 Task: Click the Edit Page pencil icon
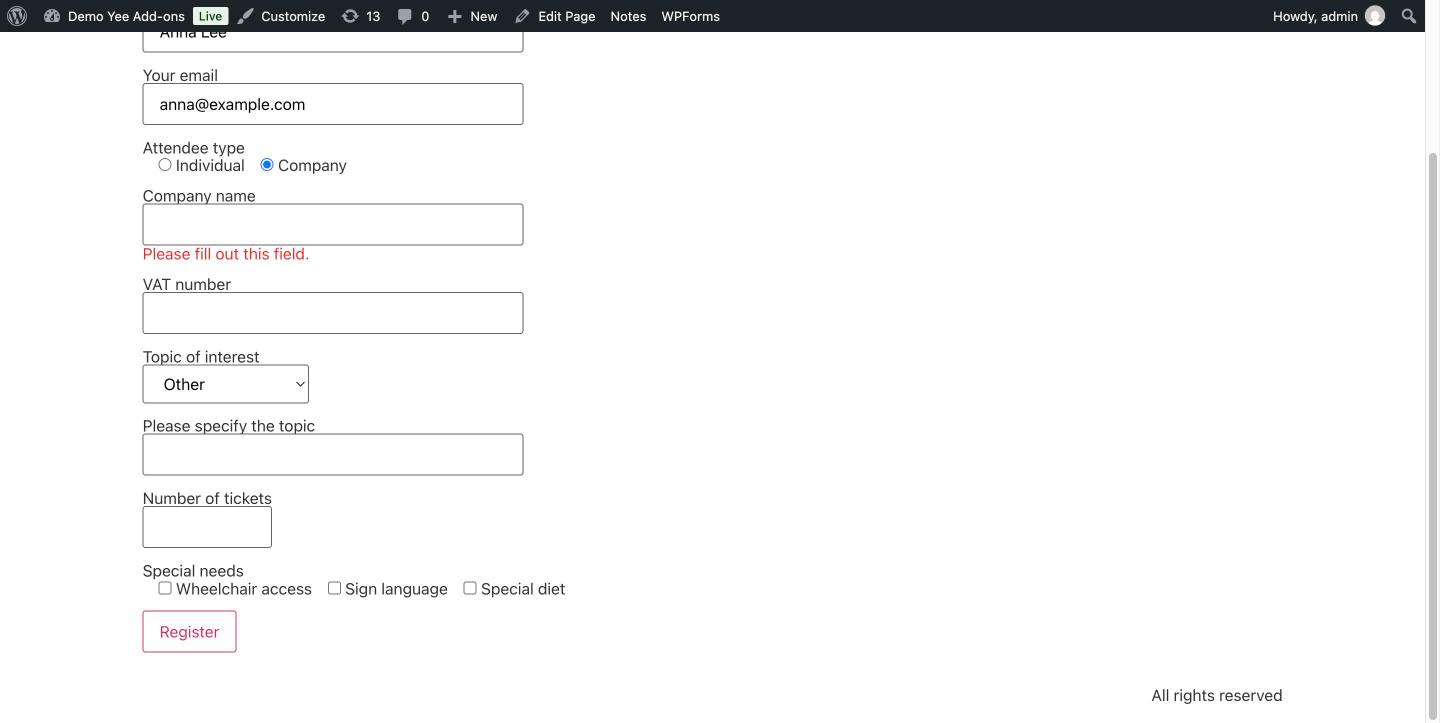coord(522,16)
